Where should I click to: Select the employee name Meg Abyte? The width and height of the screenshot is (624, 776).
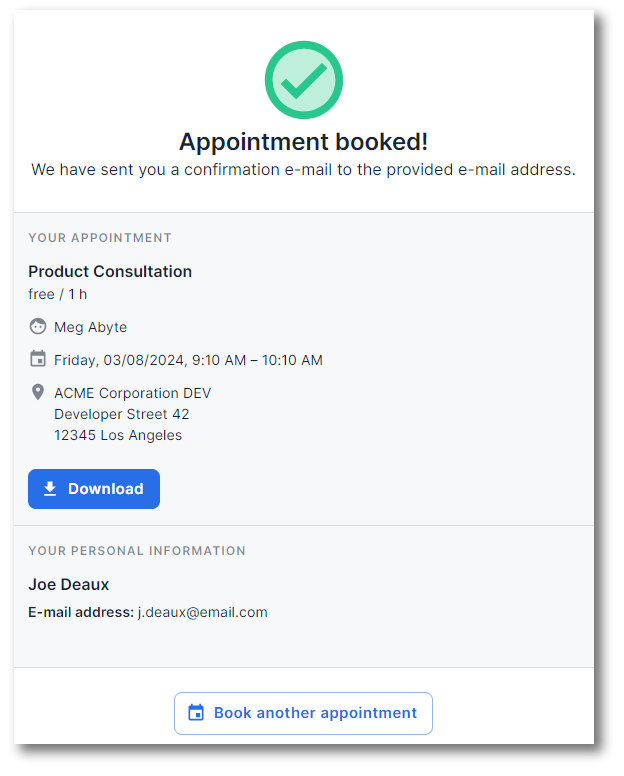[91, 327]
